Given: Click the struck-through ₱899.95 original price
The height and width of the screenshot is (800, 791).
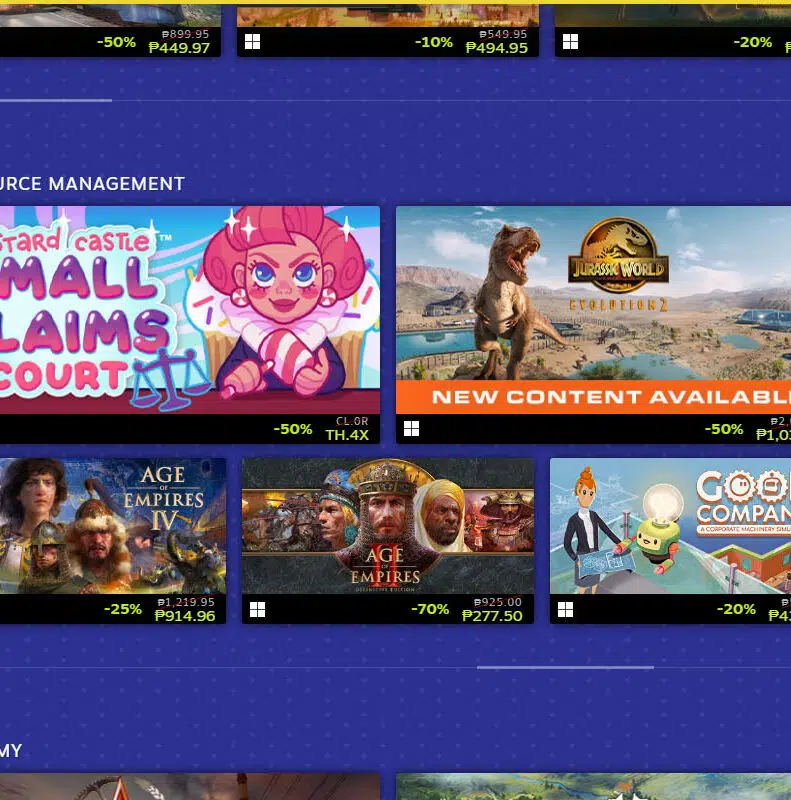Looking at the screenshot, I should tap(185, 34).
